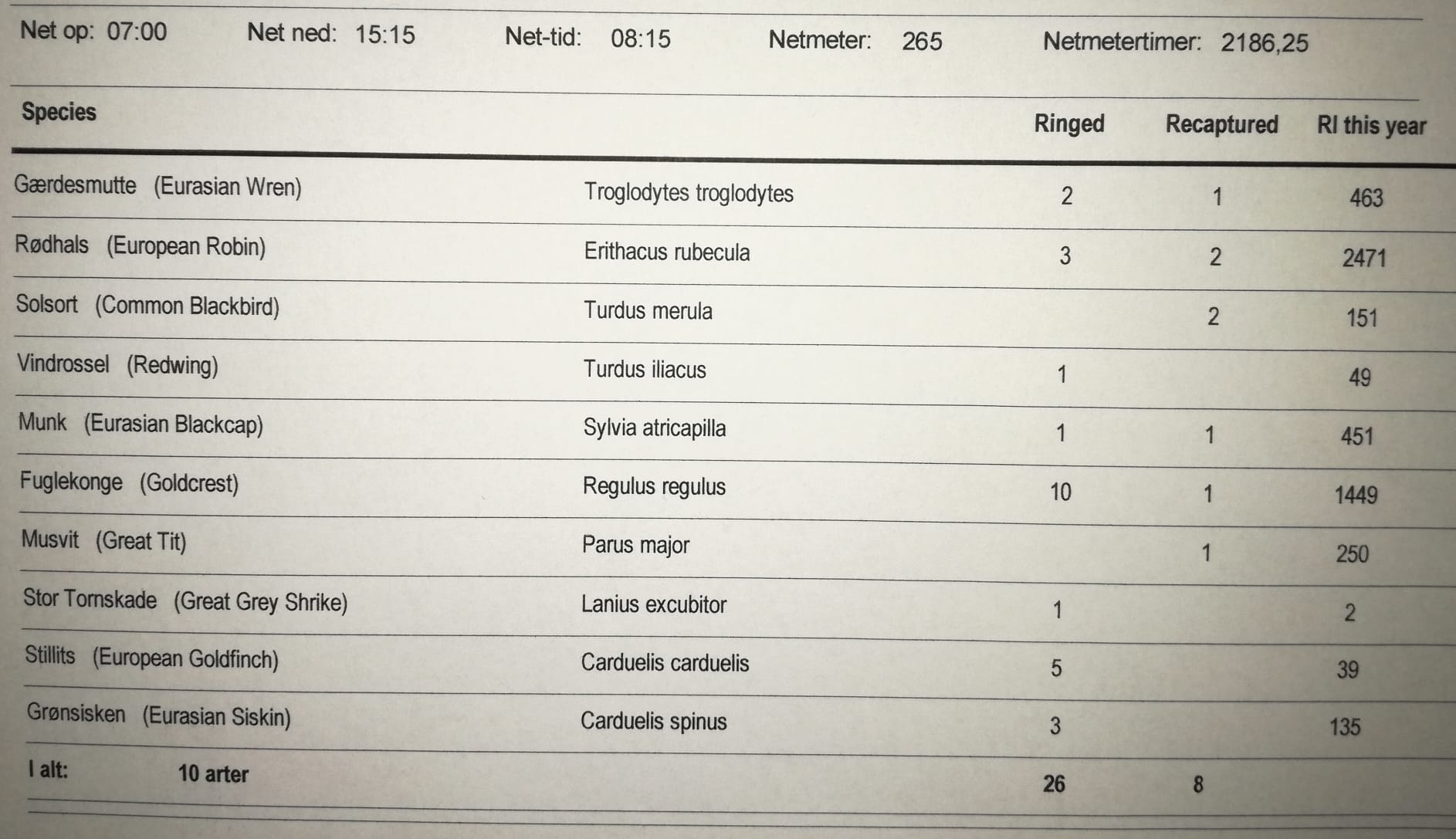Click the Robin yearly total 2471
1456x839 pixels.
1363,258
